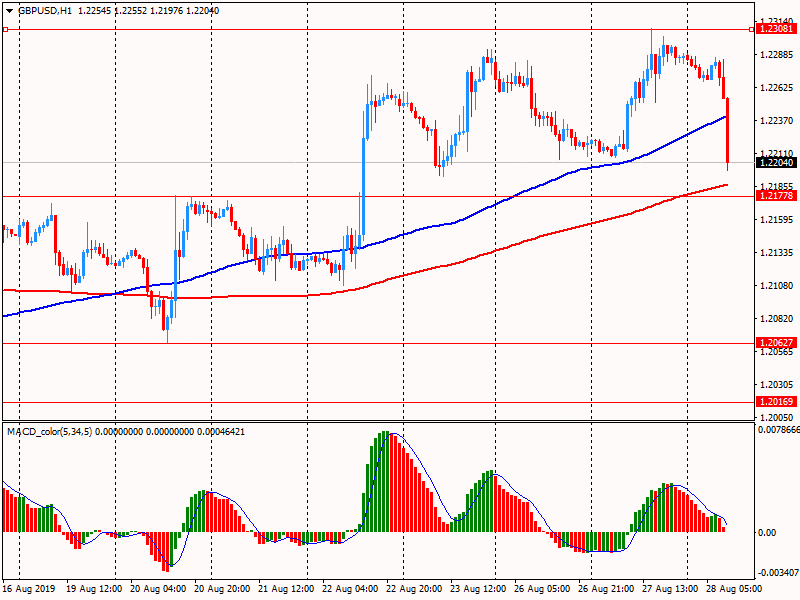Click the 21 Aug 12:00 time label

coord(286,589)
